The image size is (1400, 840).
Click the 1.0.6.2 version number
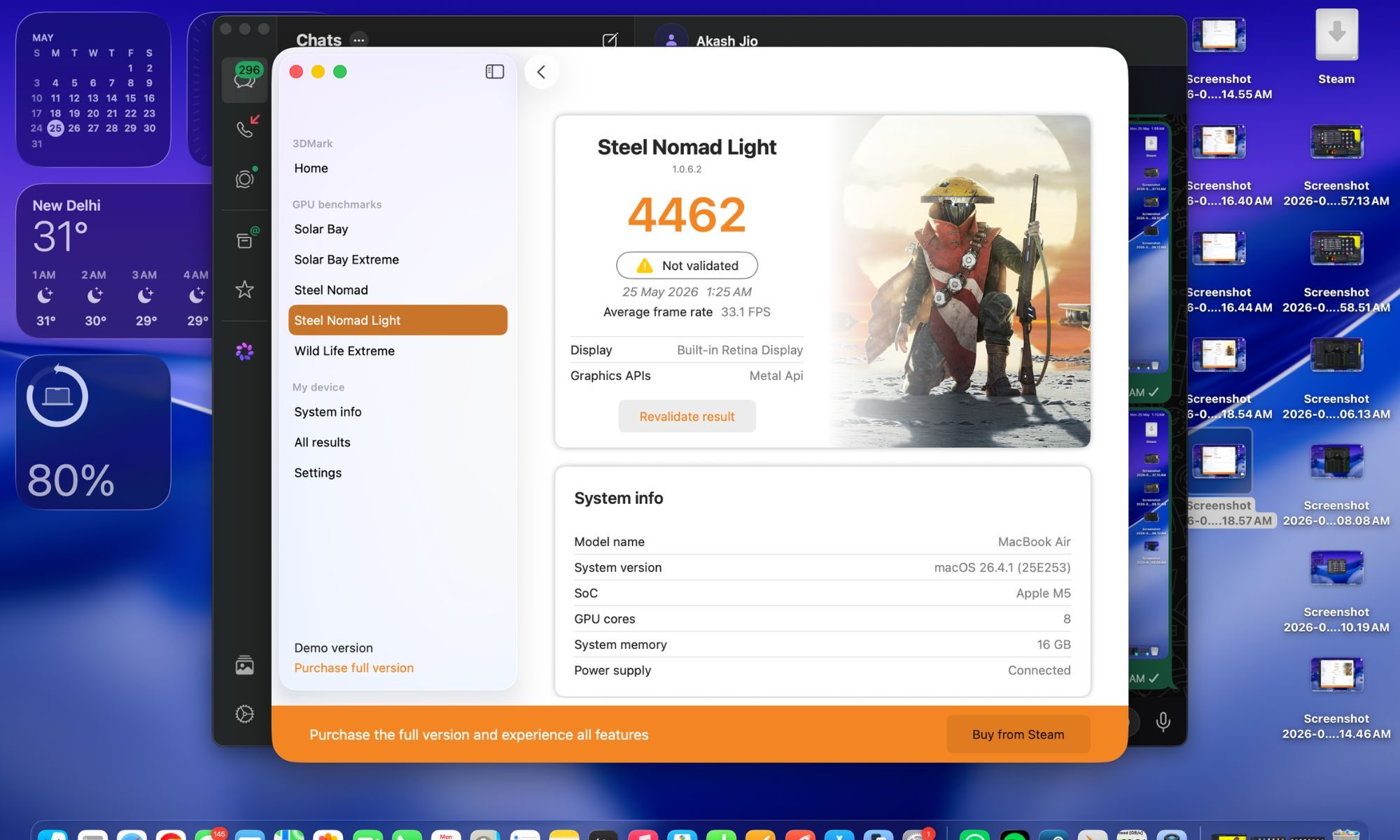(x=687, y=169)
